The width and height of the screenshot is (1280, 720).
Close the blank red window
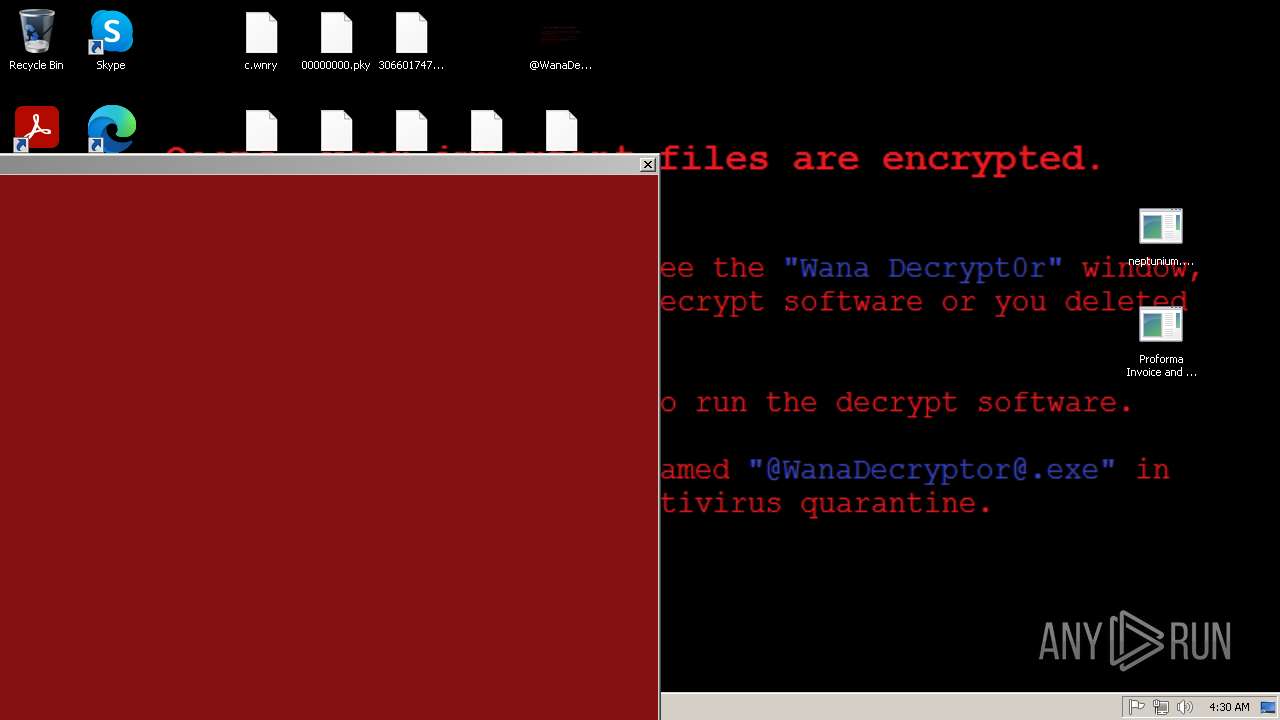[x=648, y=165]
